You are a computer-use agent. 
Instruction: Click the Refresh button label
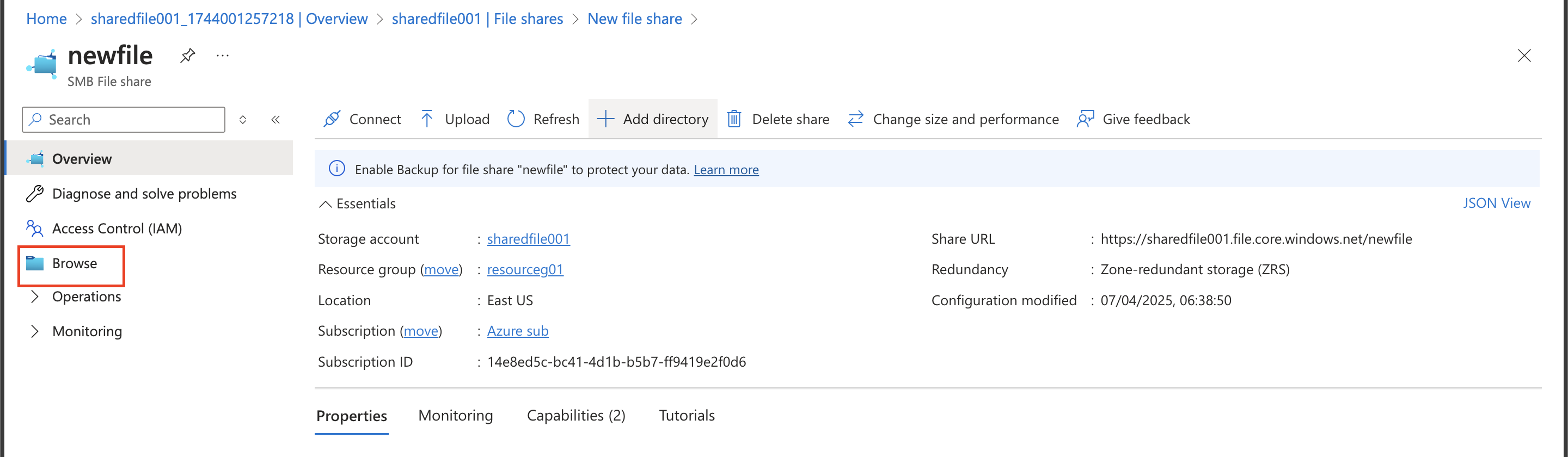coord(556,119)
